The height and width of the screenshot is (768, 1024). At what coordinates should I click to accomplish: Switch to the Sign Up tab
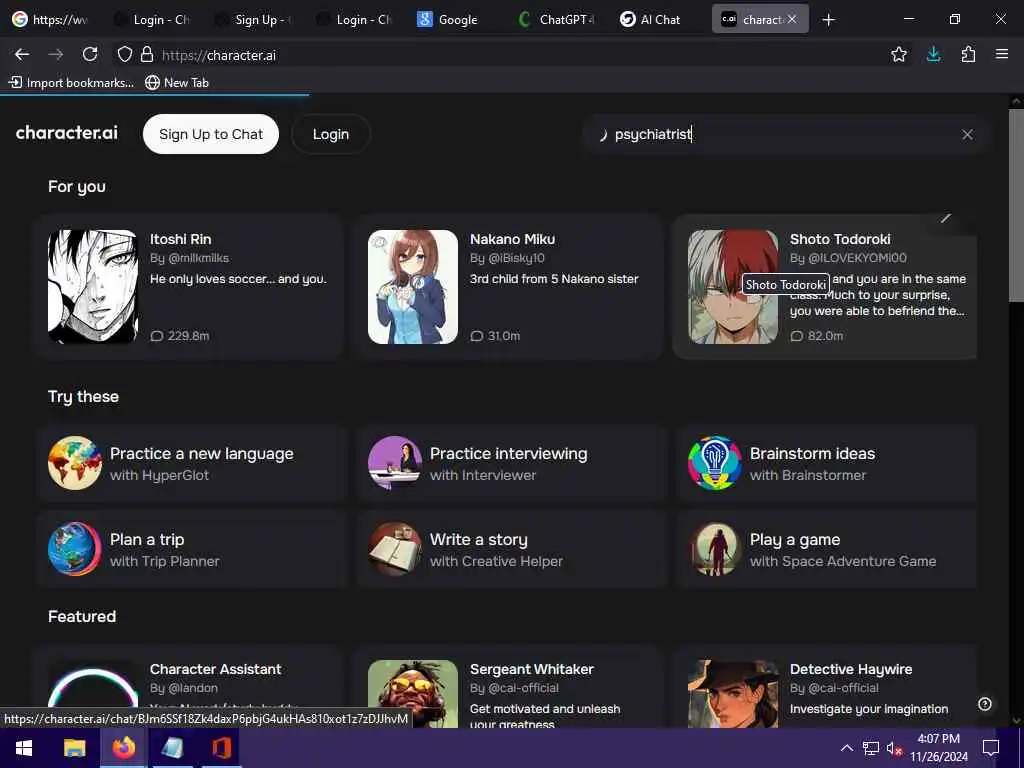(255, 20)
